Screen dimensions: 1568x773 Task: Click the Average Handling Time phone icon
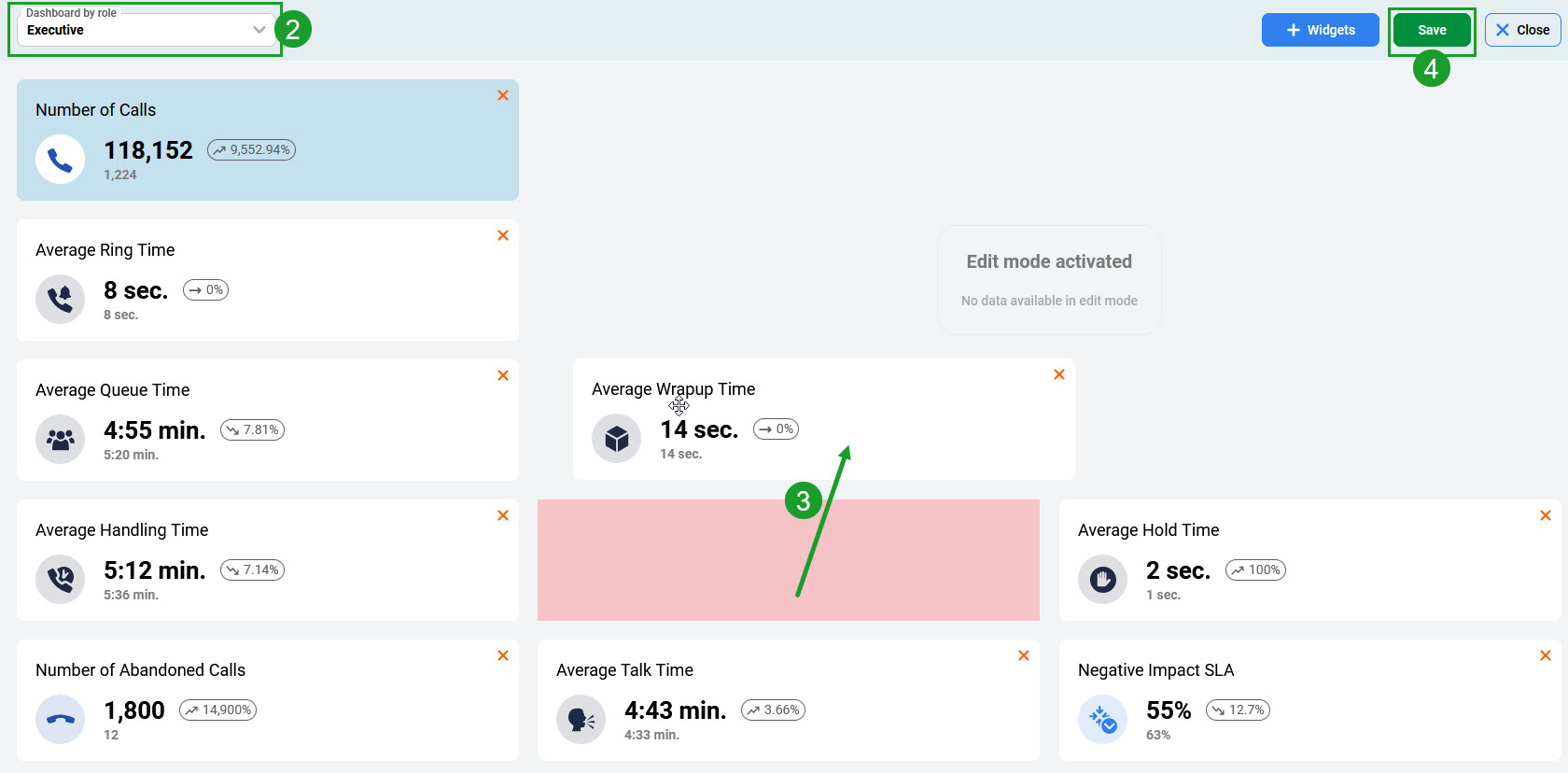point(60,580)
